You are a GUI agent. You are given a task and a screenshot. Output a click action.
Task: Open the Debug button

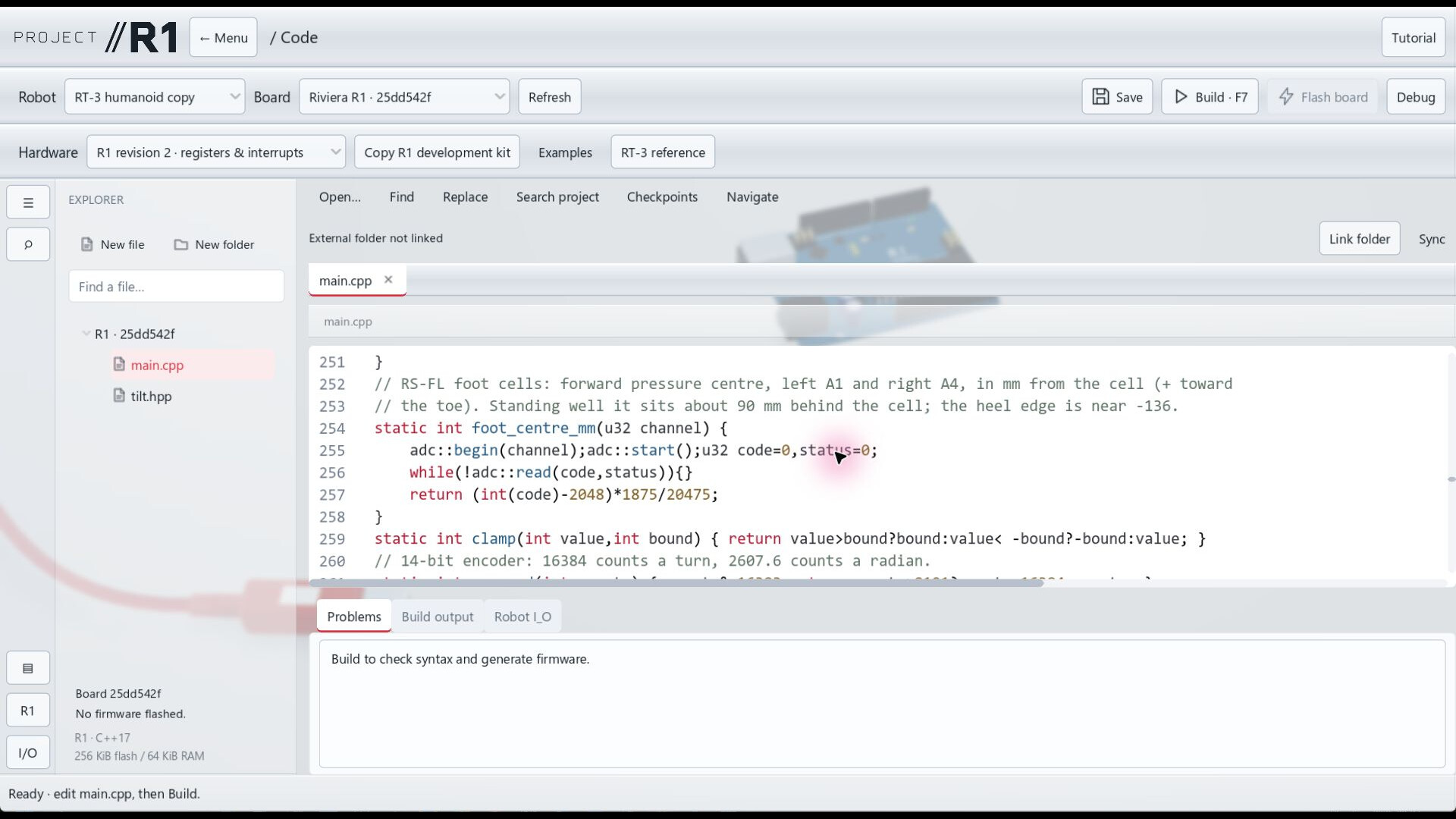pyautogui.click(x=1416, y=97)
